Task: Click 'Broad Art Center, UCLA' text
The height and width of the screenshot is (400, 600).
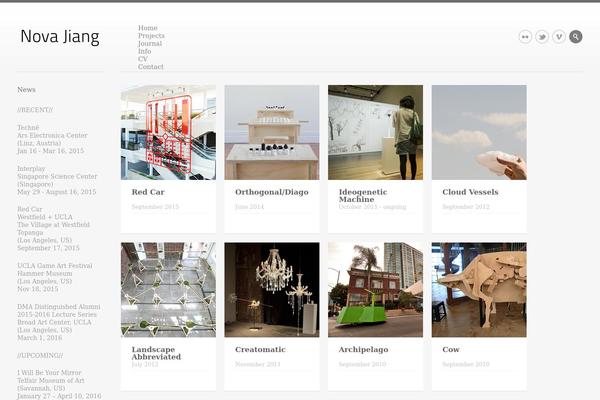Action: pos(54,322)
